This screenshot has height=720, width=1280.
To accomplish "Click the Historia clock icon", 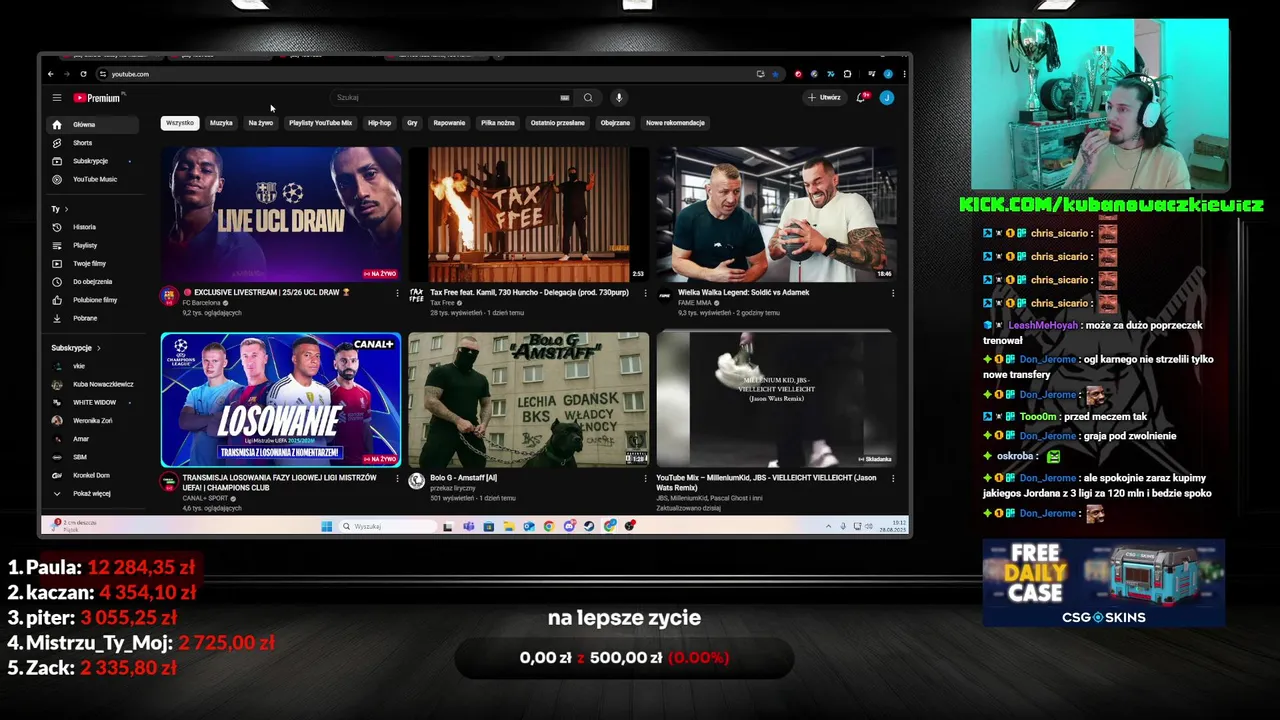I will coord(57,227).
